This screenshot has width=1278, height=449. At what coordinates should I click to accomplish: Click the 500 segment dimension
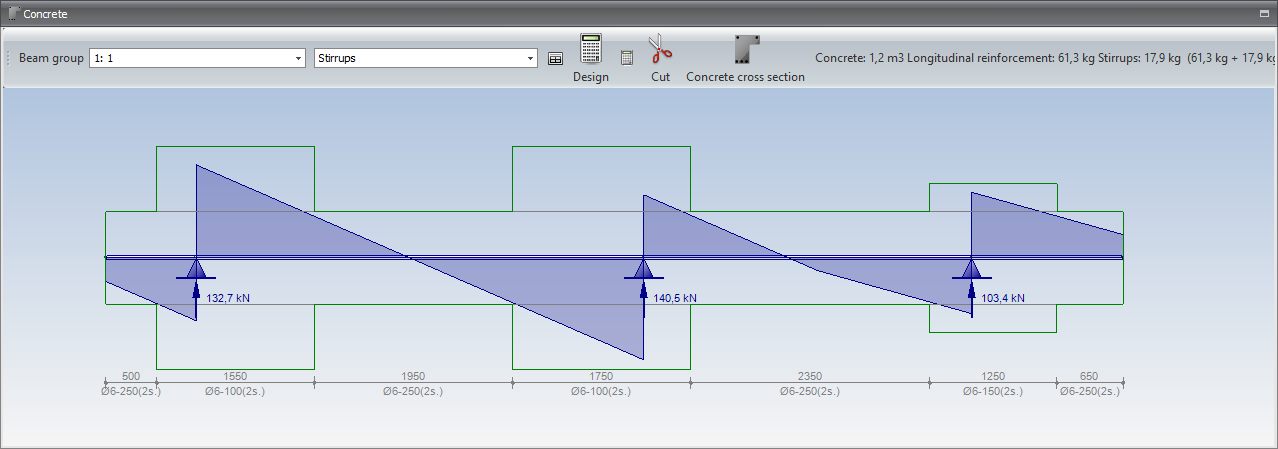(132, 377)
